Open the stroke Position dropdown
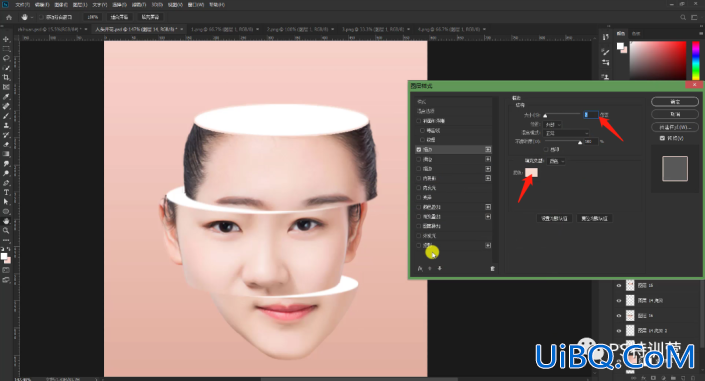The image size is (705, 381). [552, 124]
